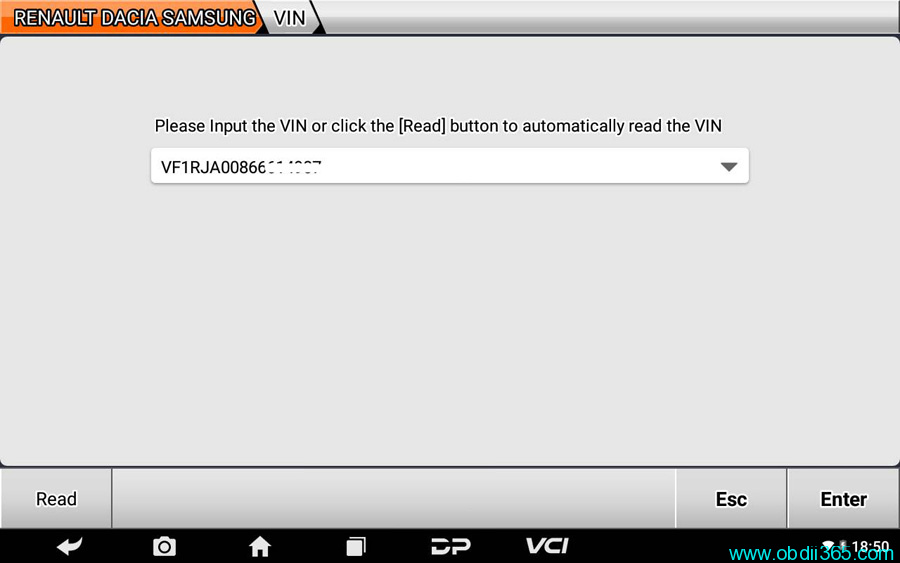The width and height of the screenshot is (900, 563).
Task: Select the VIN text input field
Action: 449,166
